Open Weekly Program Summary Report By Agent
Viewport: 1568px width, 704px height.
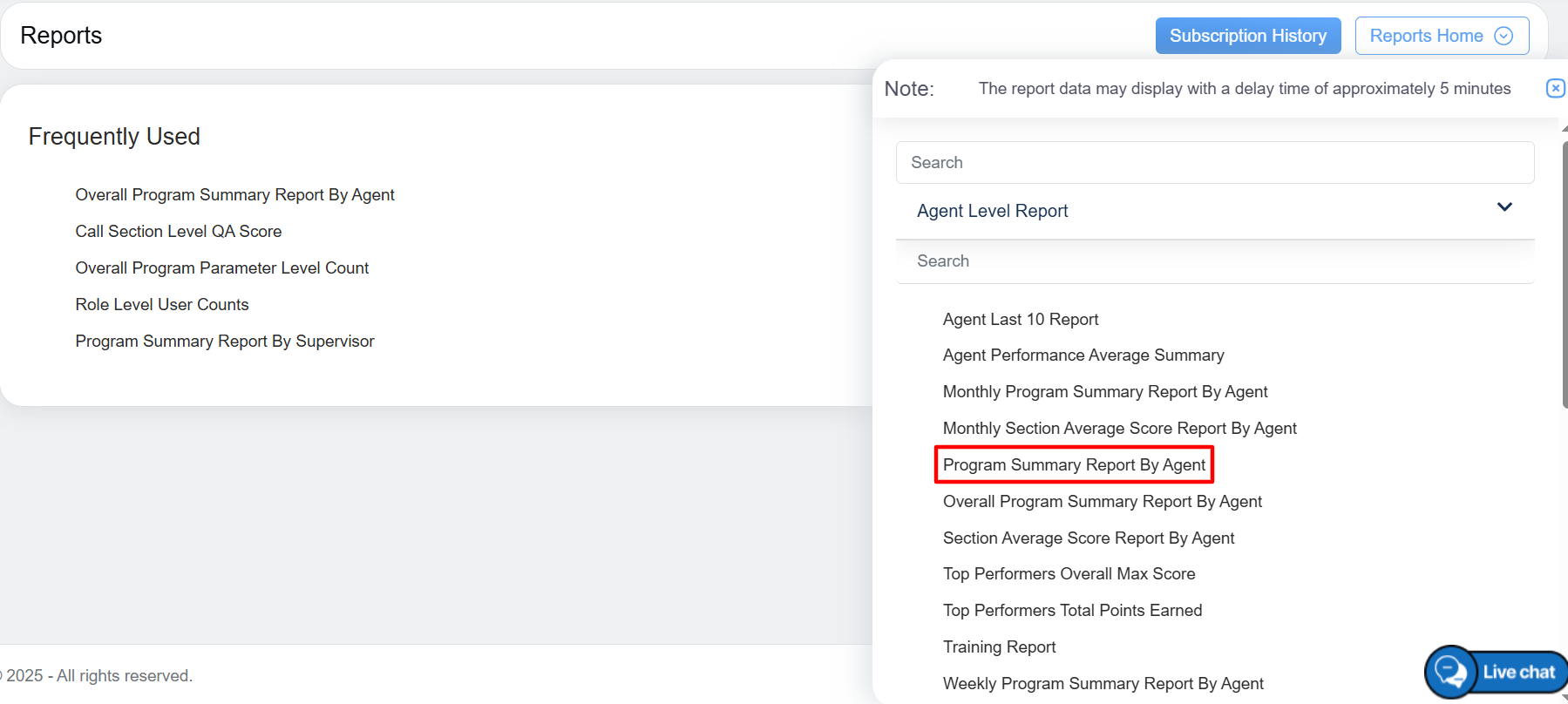pyautogui.click(x=1103, y=684)
